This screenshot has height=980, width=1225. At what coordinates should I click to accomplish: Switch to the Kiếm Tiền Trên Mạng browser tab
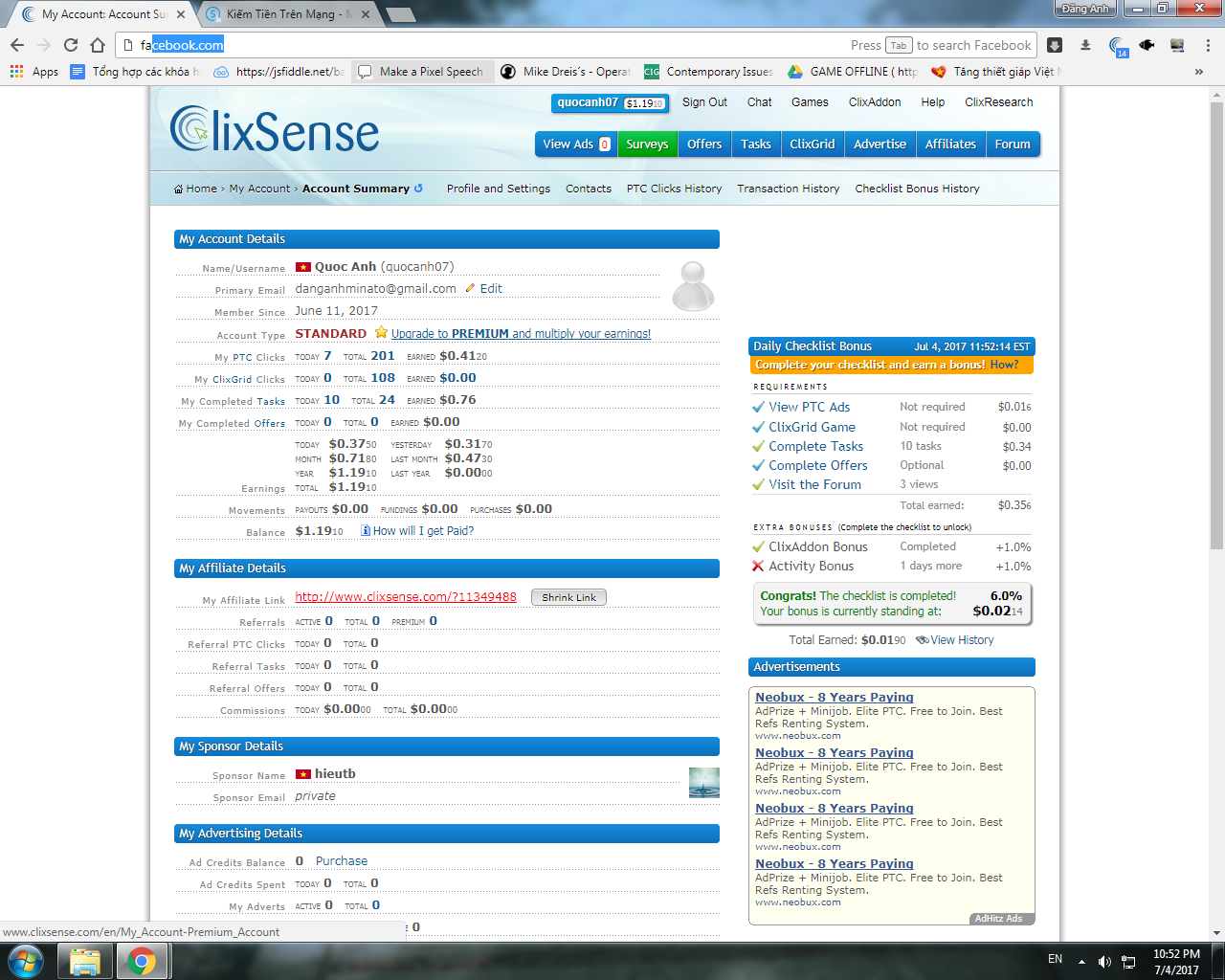(x=290, y=14)
